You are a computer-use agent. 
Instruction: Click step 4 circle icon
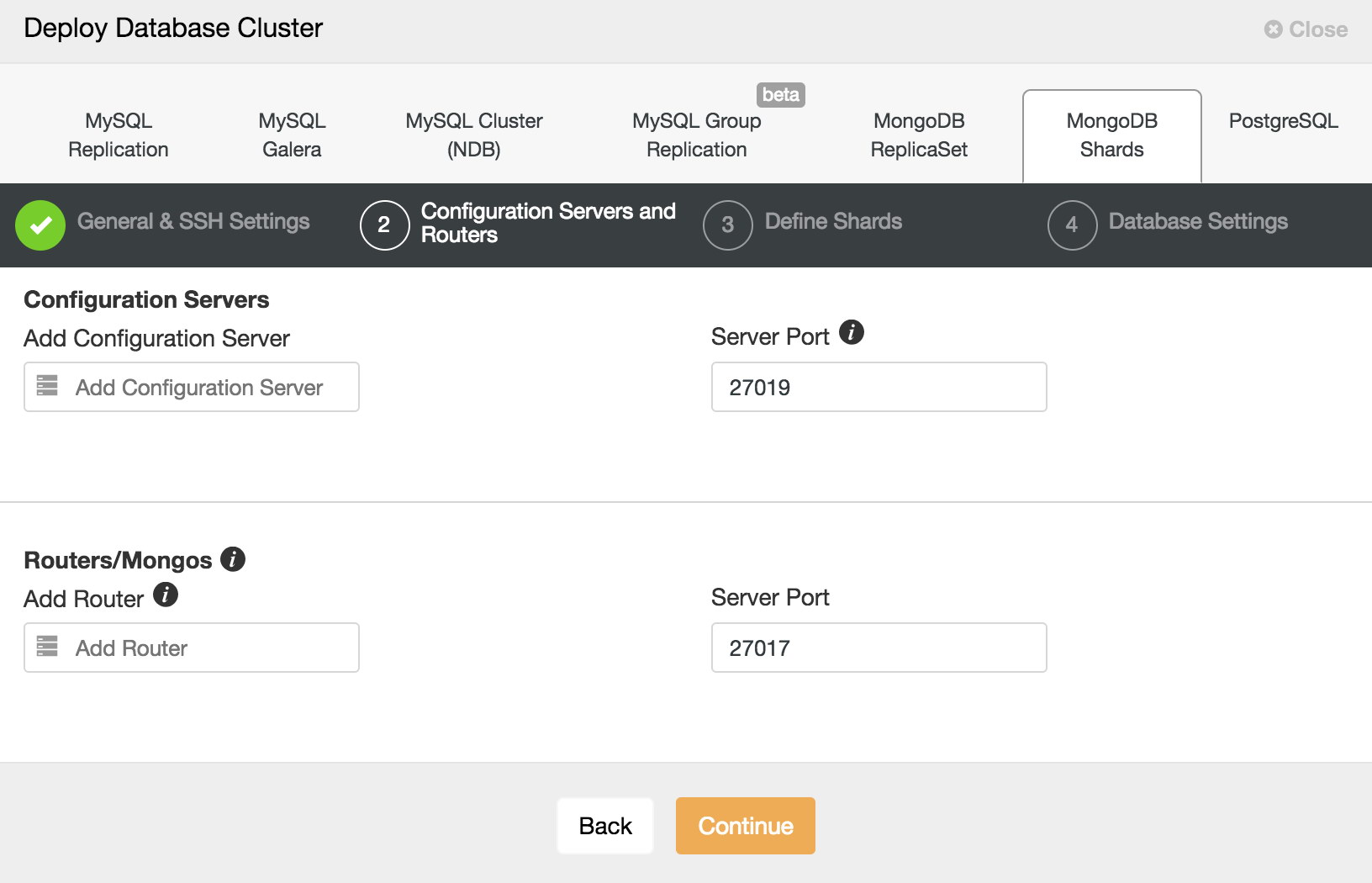(x=1072, y=225)
